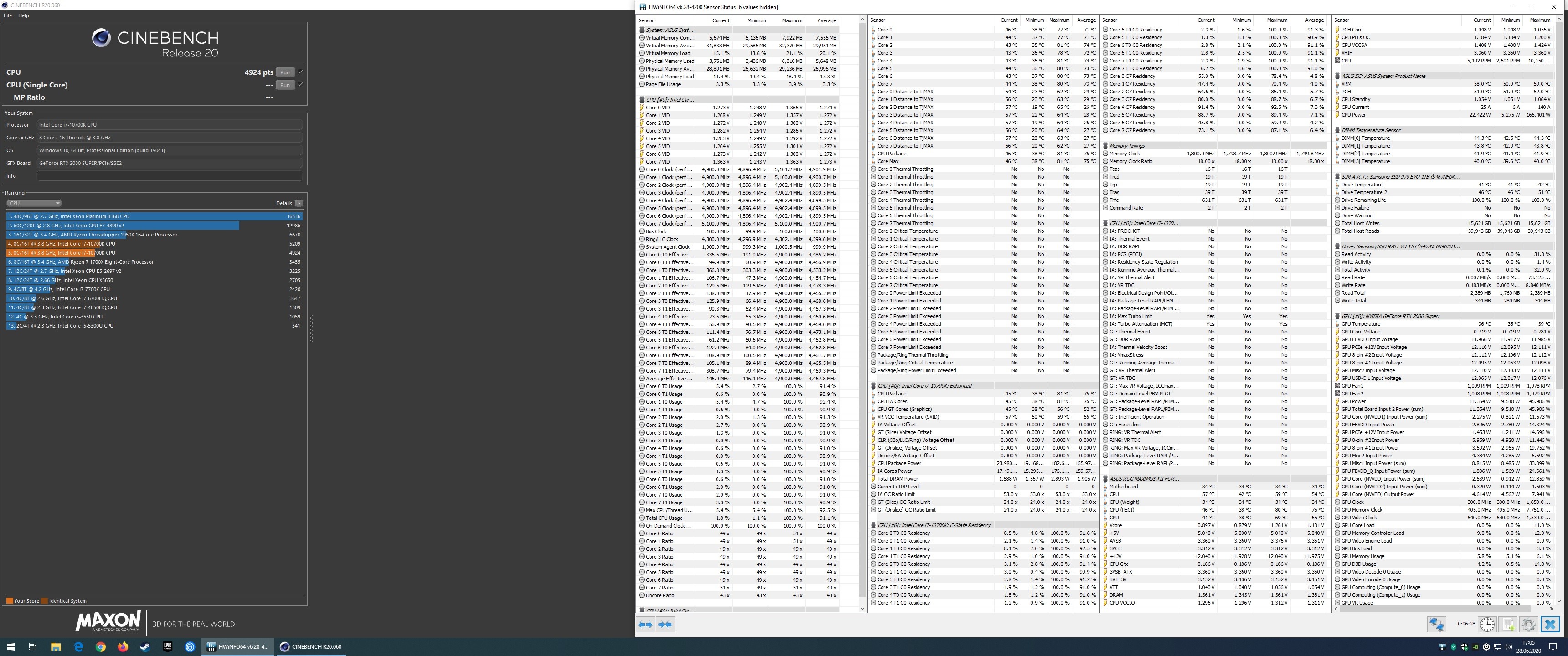Collapse HWiNFO sensor columns with the shrink arrows button
1568x656 pixels.
[665, 625]
